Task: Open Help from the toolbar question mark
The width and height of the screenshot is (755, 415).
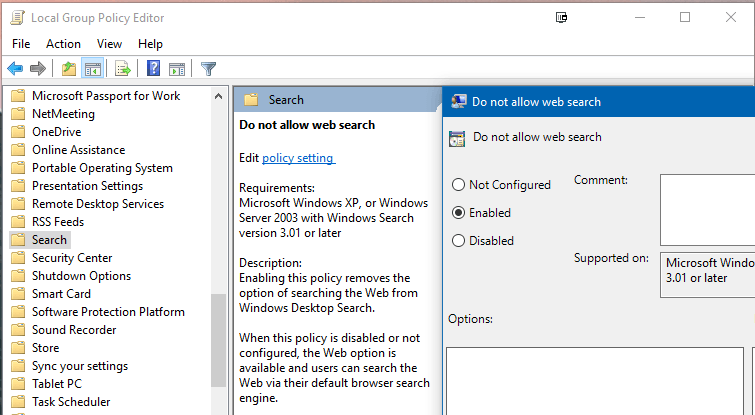Action: coord(153,68)
